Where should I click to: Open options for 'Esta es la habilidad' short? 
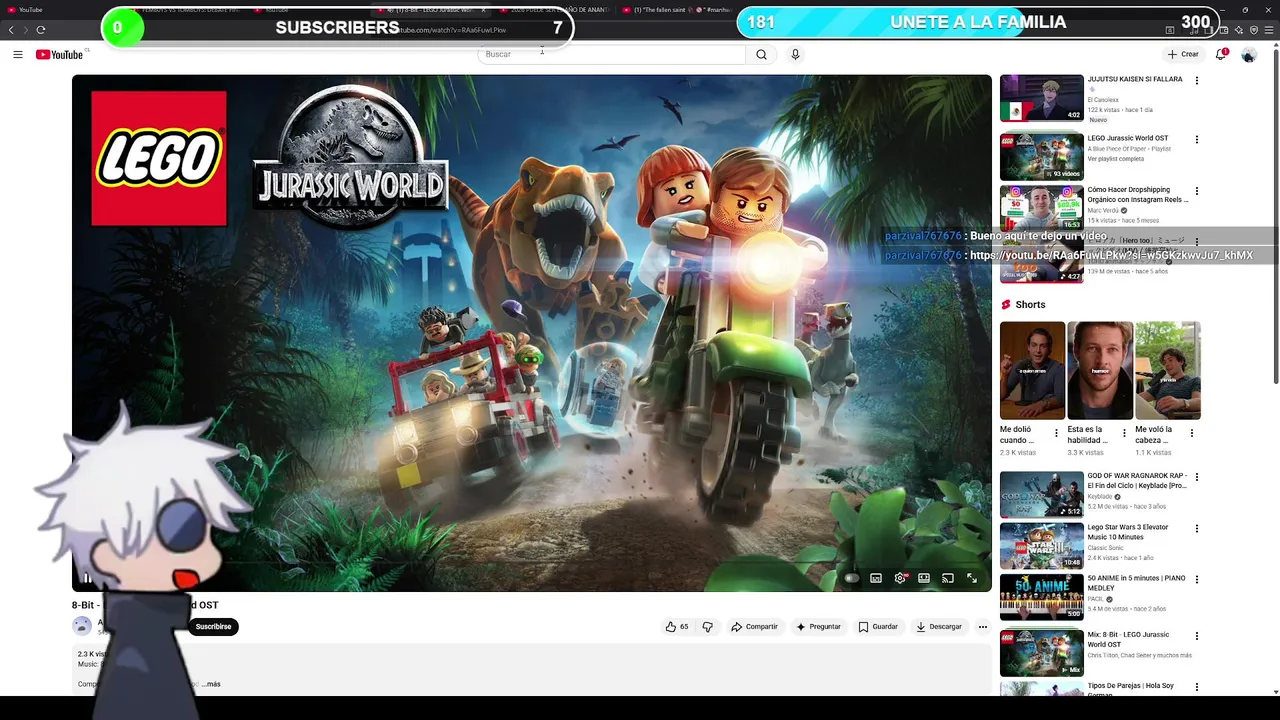pos(1124,434)
